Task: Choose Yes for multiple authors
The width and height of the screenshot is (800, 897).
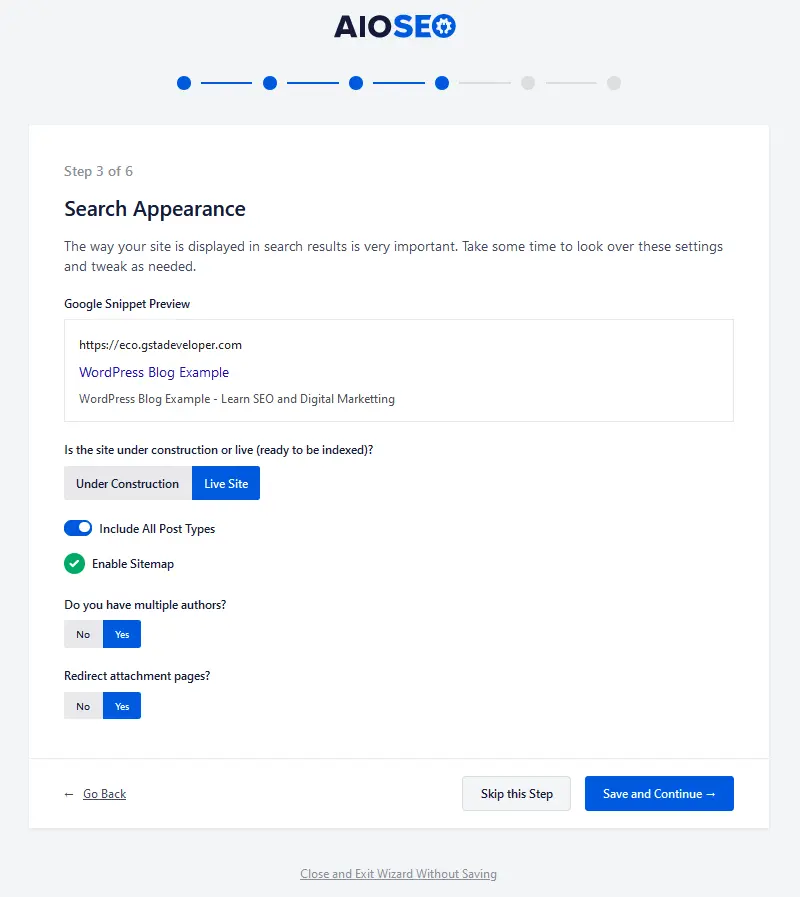Action: [x=122, y=634]
